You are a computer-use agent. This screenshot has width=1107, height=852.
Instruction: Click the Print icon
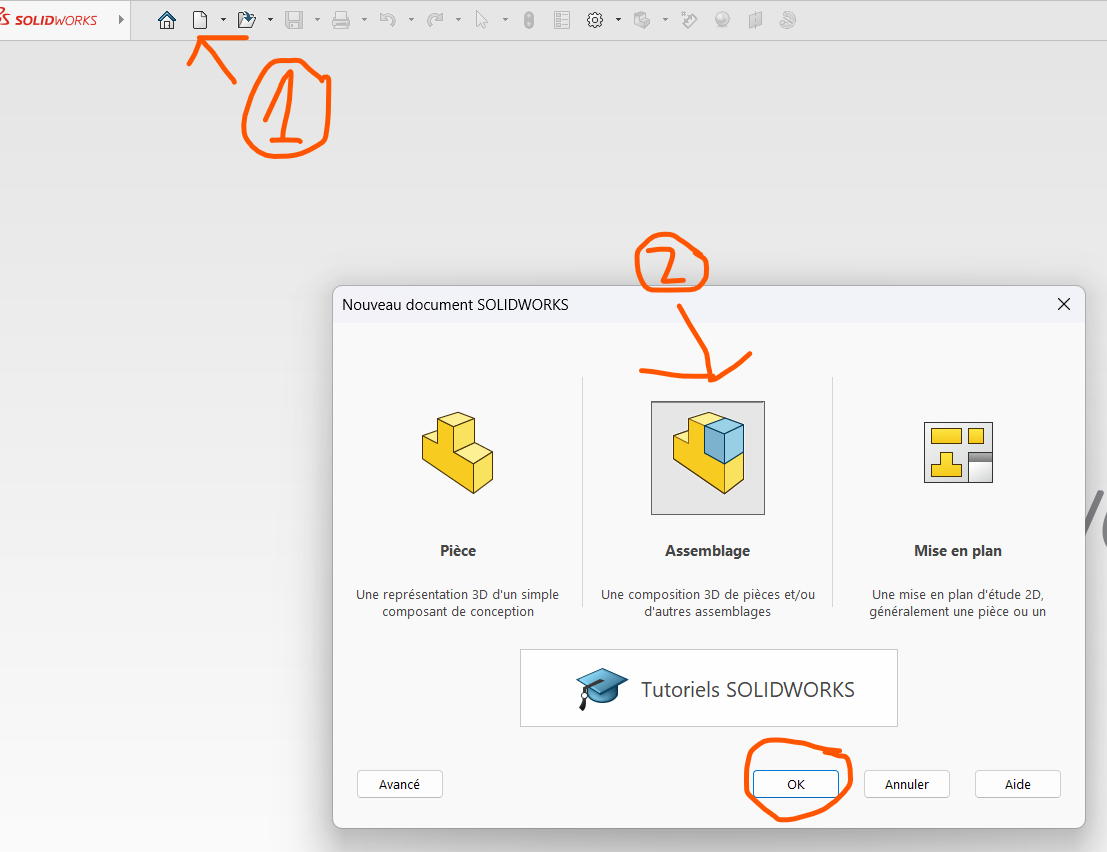(341, 20)
